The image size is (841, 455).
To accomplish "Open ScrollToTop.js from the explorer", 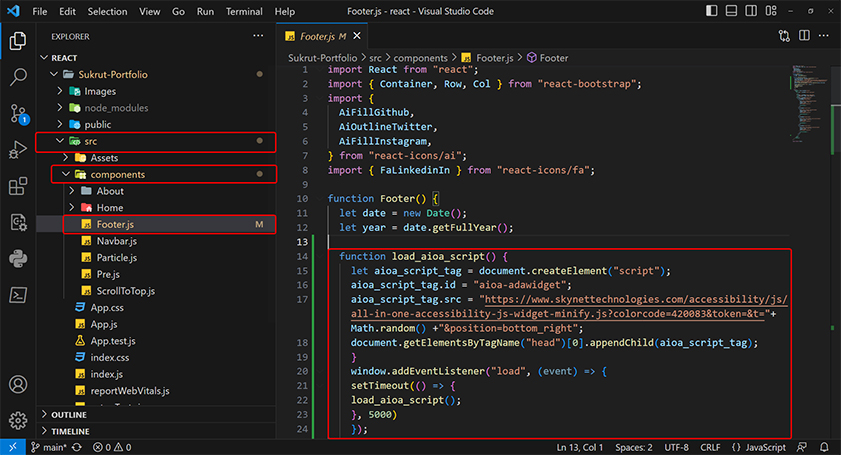I will [x=156, y=291].
